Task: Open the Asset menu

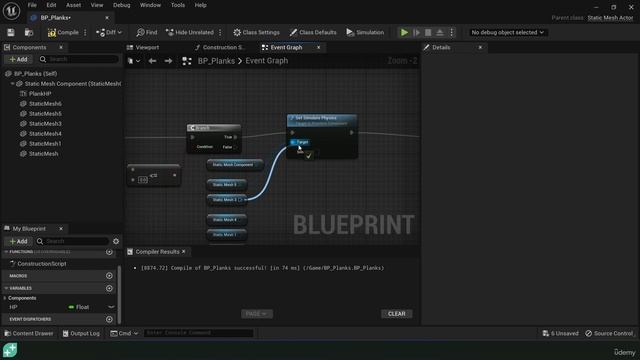Action: [73, 5]
